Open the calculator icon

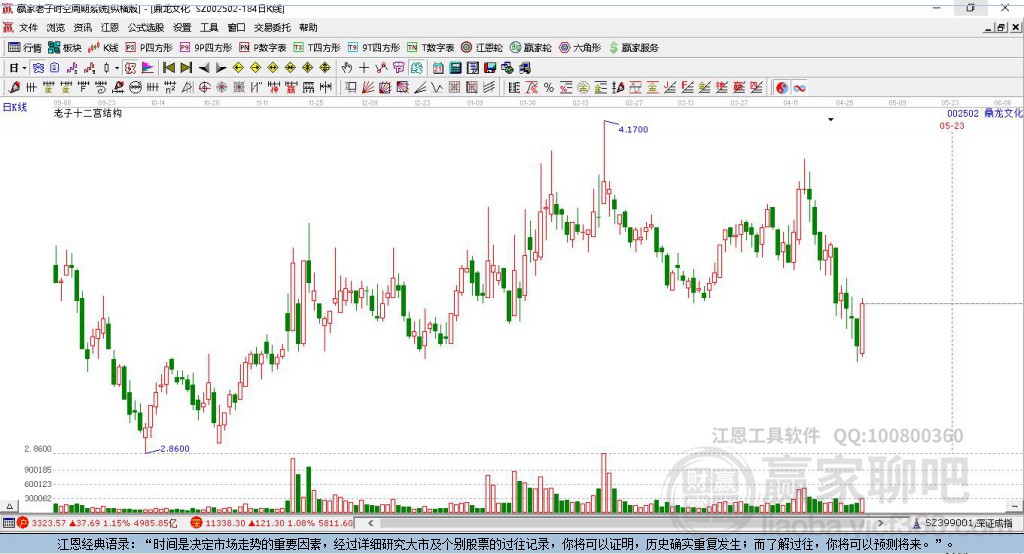(x=455, y=68)
